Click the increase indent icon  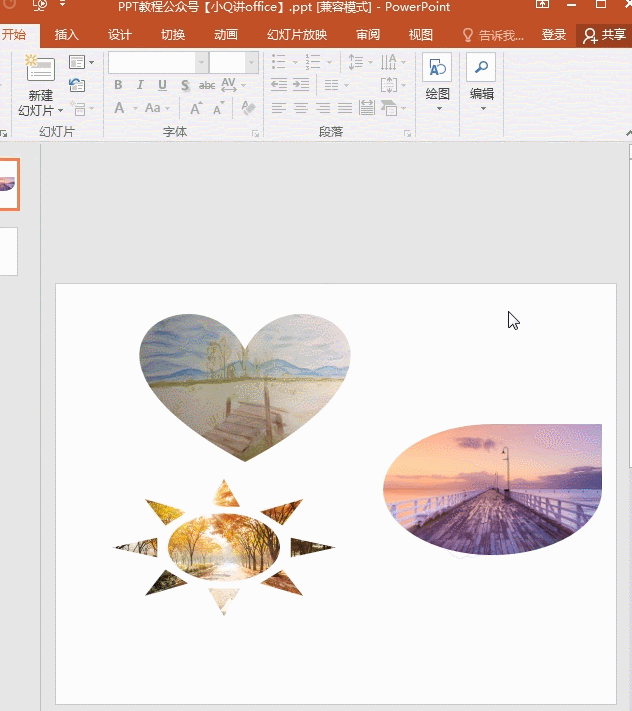point(301,84)
